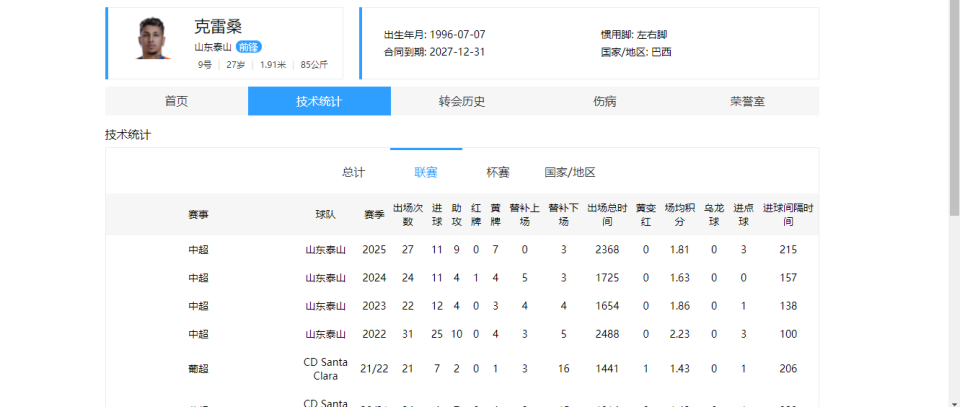
Task: Select the 联赛 stats filter
Action: point(426,172)
